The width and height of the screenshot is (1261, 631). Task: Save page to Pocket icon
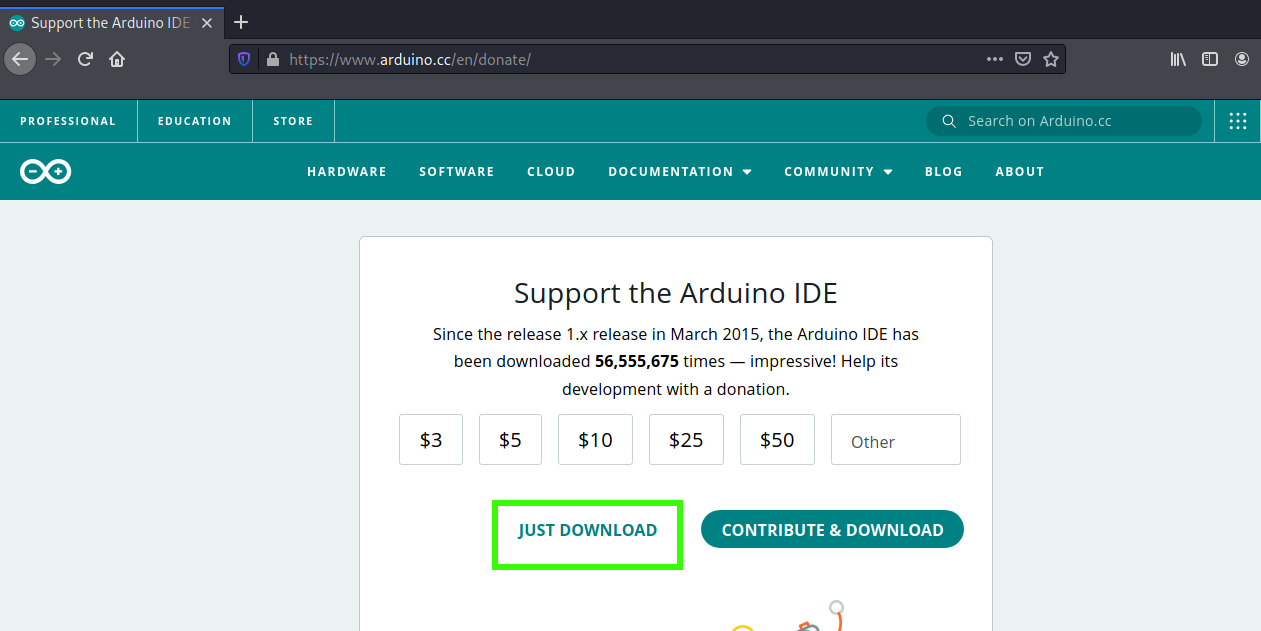[1023, 59]
